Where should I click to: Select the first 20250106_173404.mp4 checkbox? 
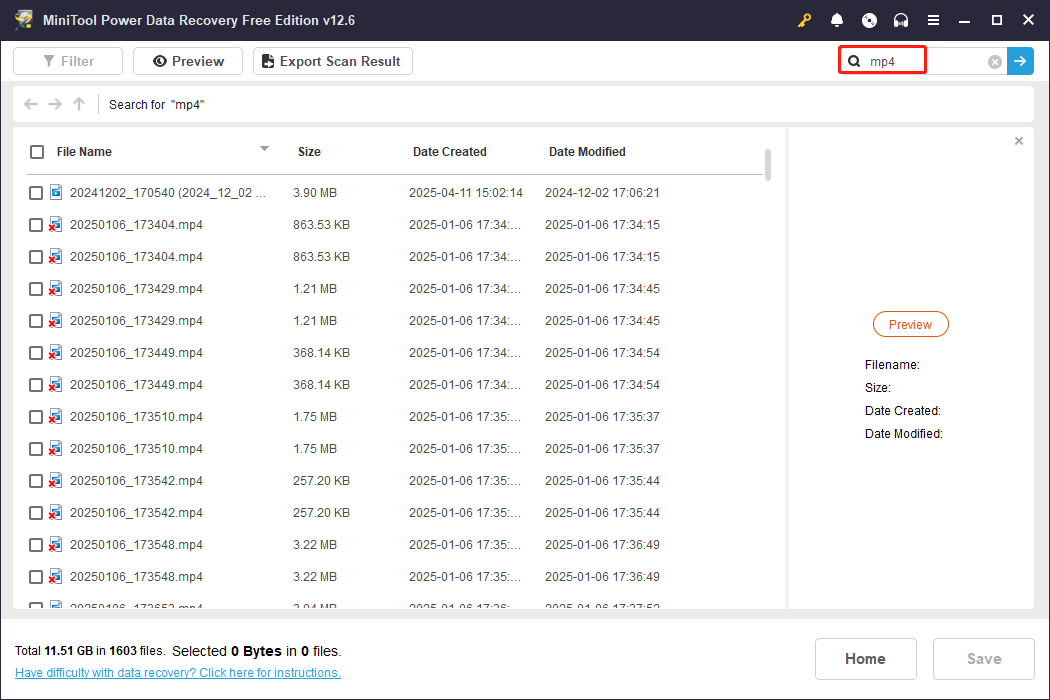coord(35,224)
